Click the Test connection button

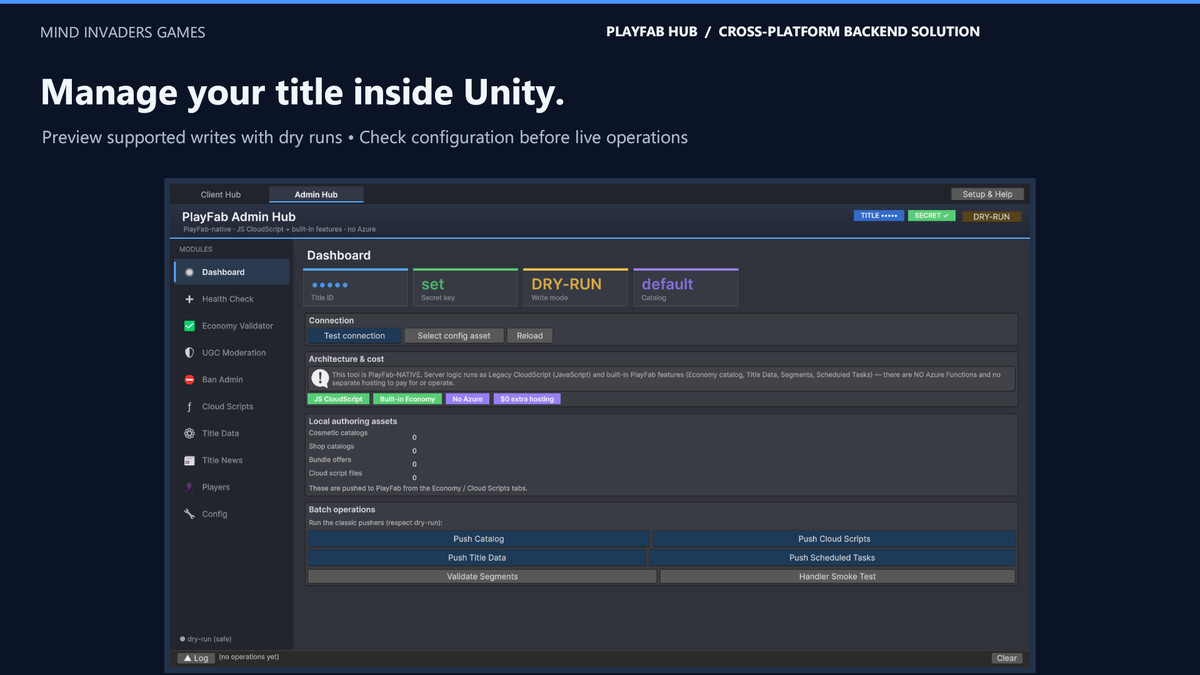click(x=354, y=336)
